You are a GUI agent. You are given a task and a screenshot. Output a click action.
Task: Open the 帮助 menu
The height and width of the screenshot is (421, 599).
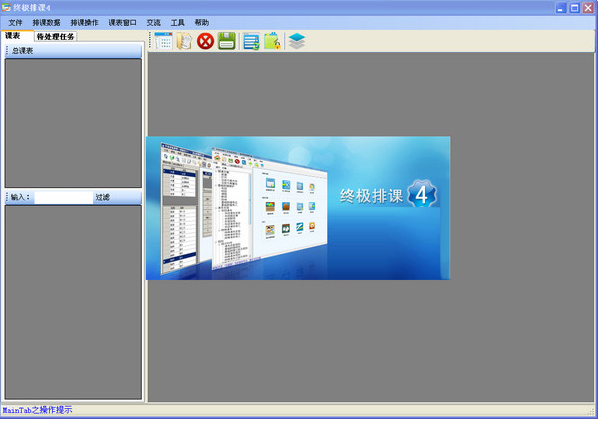tap(202, 23)
